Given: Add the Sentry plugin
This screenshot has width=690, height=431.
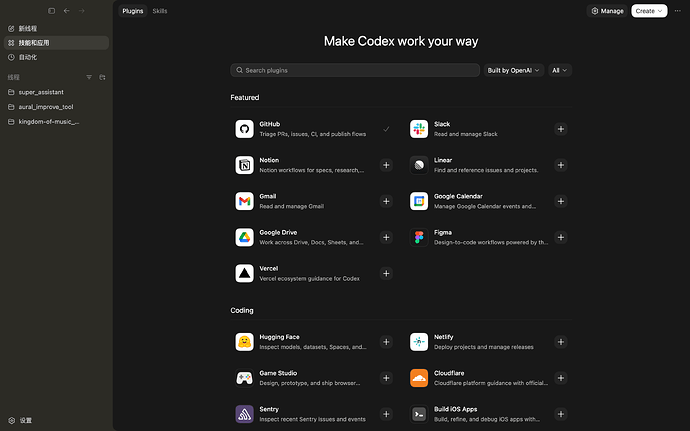Looking at the screenshot, I should (x=386, y=414).
